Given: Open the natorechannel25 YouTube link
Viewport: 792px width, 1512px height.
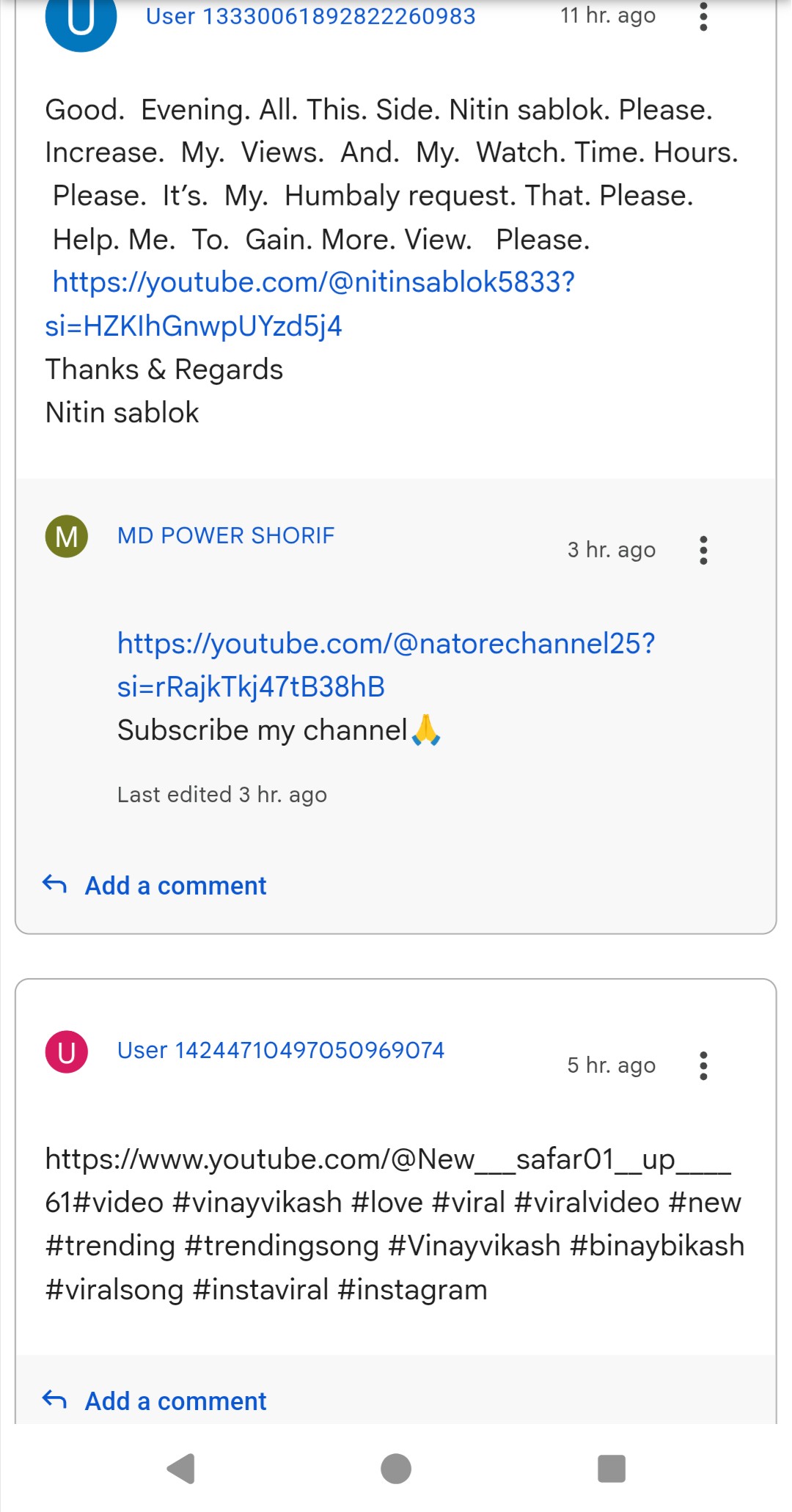Looking at the screenshot, I should [386, 665].
